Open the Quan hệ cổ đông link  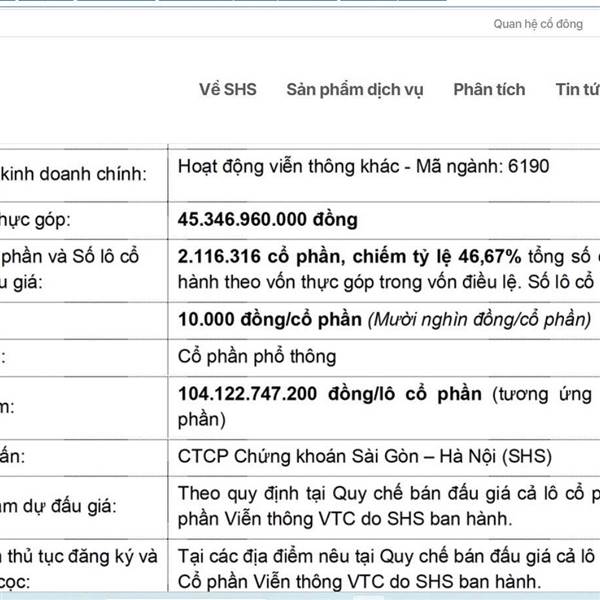point(538,24)
